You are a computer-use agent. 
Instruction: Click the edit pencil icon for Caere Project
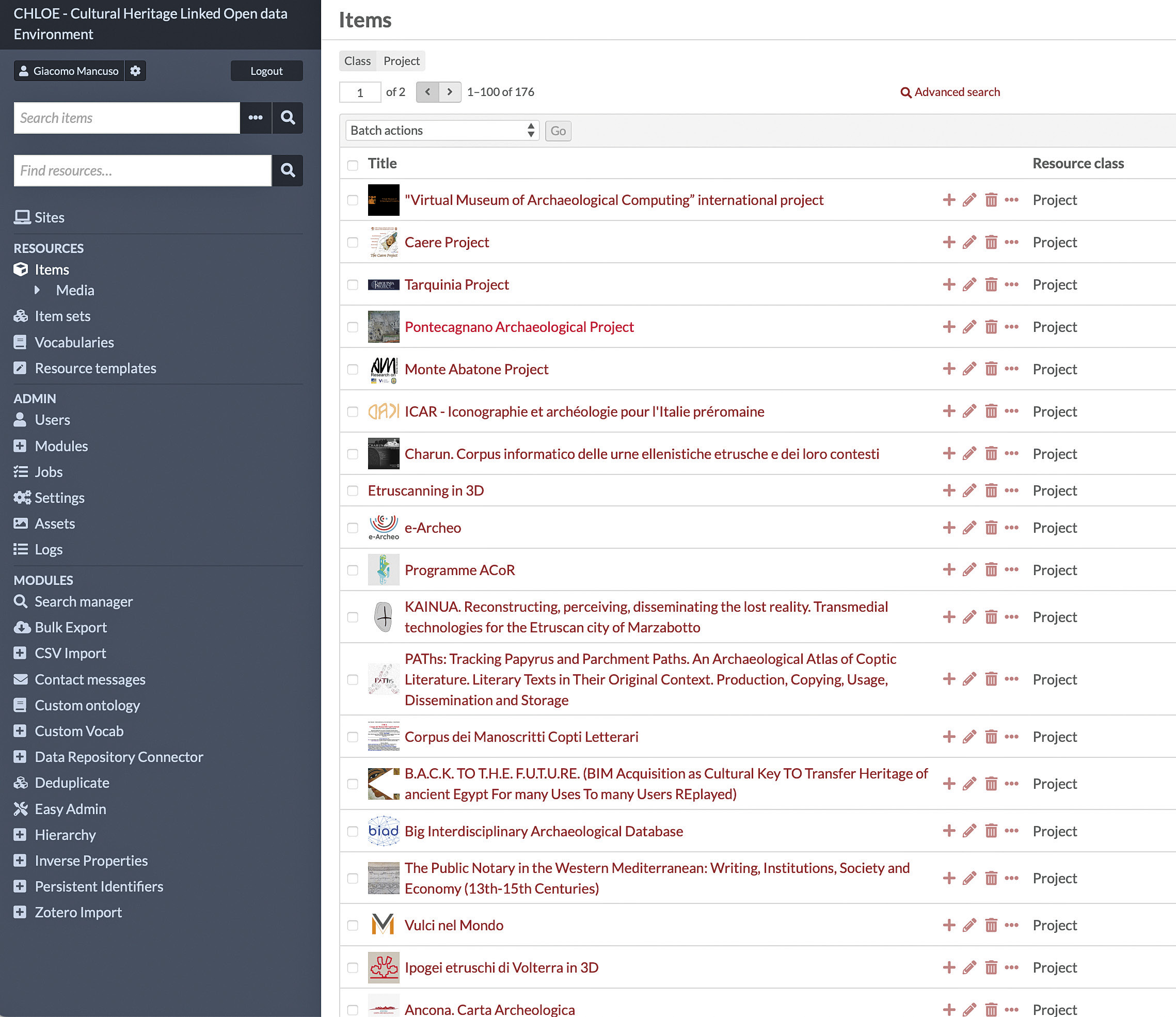tap(970, 242)
